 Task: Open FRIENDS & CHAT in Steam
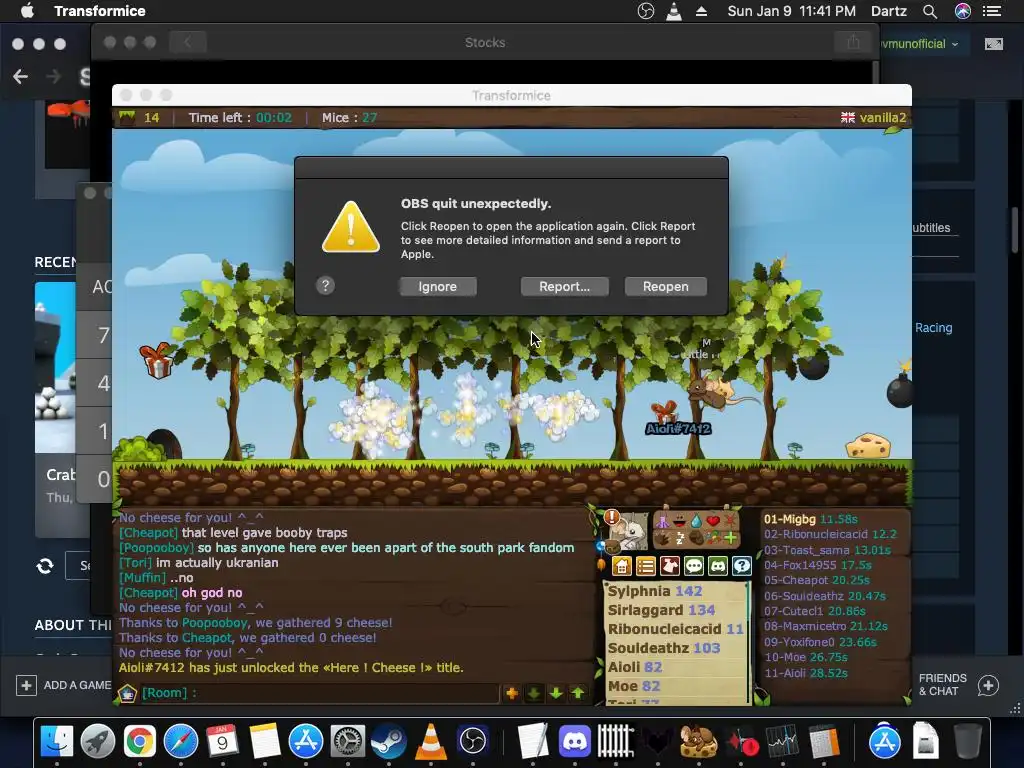[x=959, y=685]
